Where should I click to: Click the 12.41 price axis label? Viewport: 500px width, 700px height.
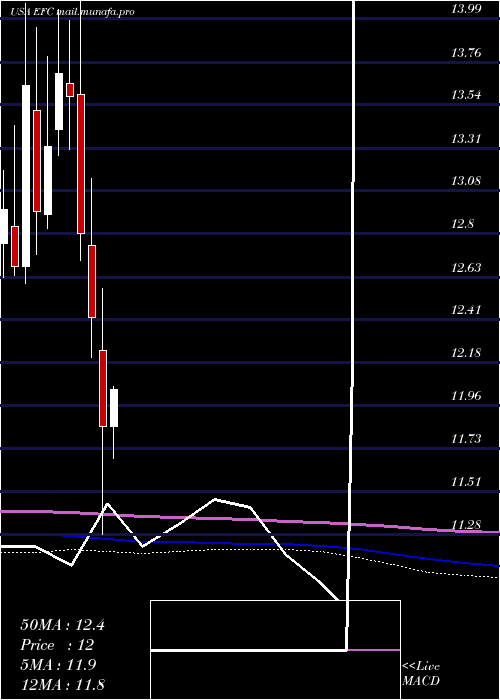[466, 309]
